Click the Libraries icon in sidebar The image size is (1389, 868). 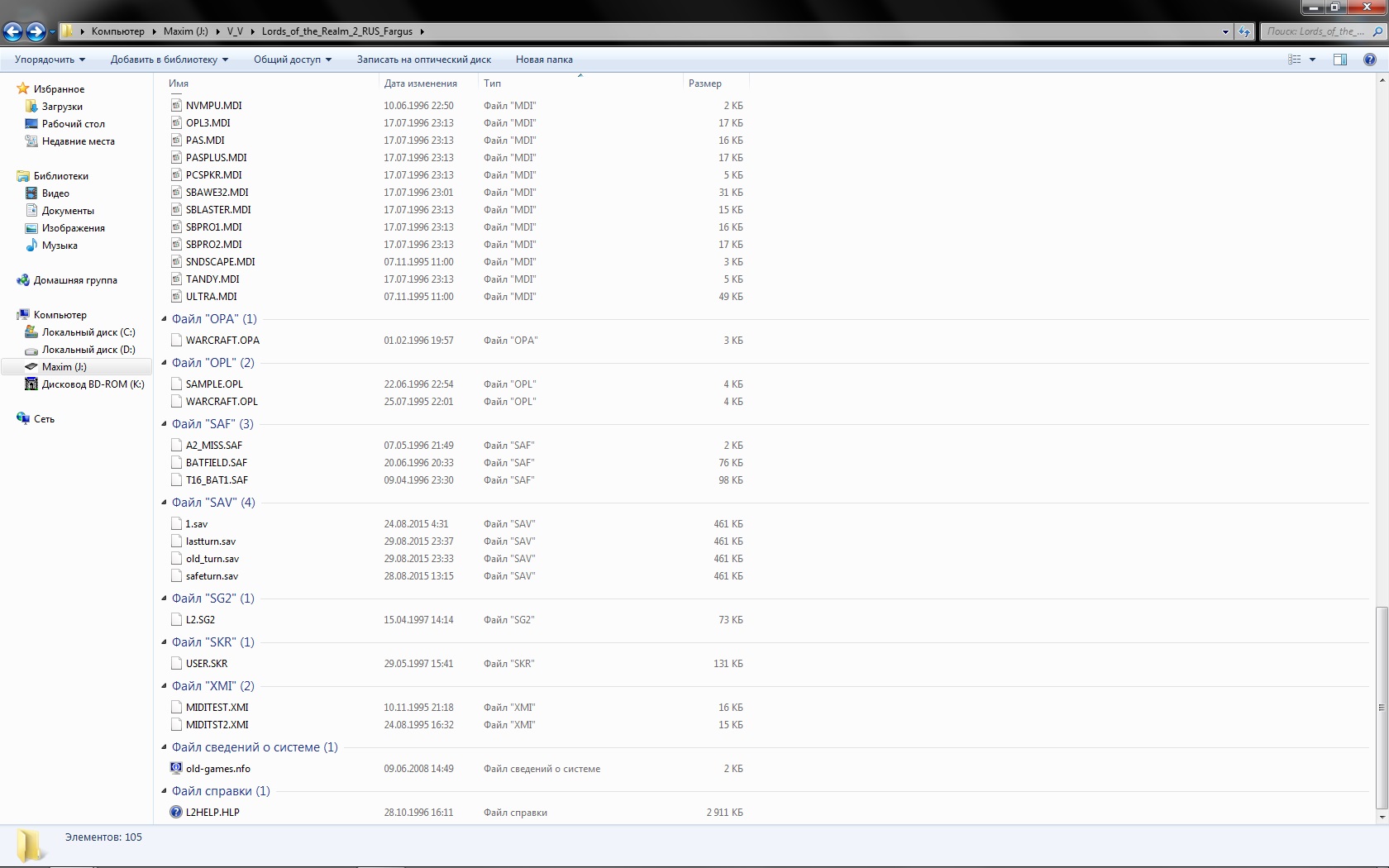(23, 175)
